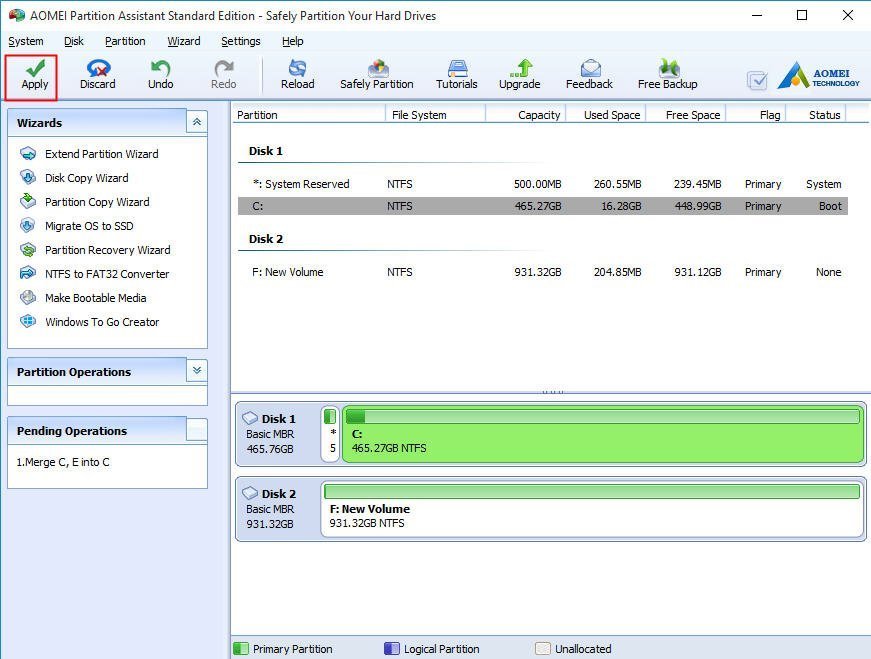Sort by Capacity column header
This screenshot has height=659, width=871.
(x=525, y=115)
